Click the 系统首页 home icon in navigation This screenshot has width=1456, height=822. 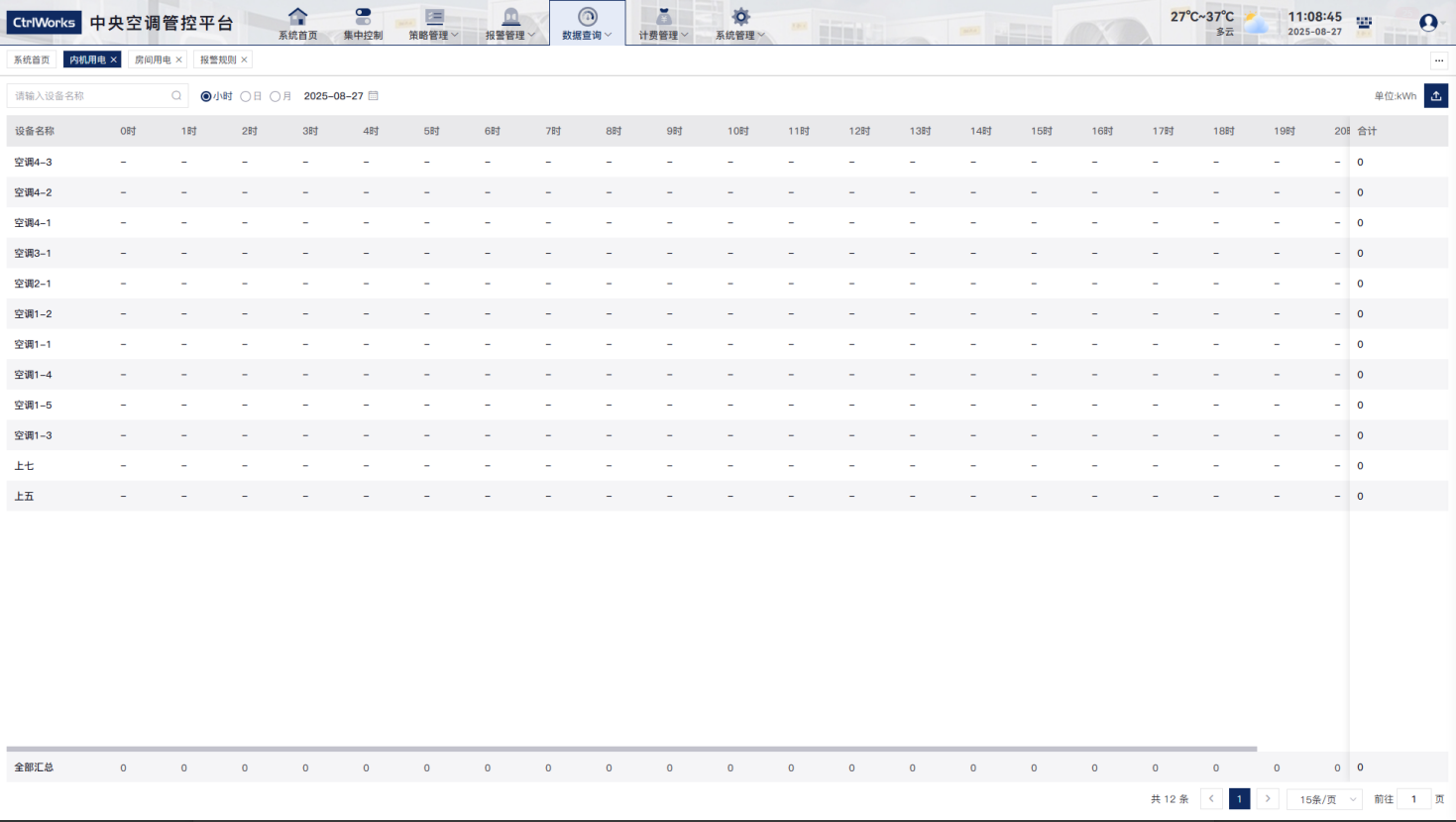coord(297,17)
